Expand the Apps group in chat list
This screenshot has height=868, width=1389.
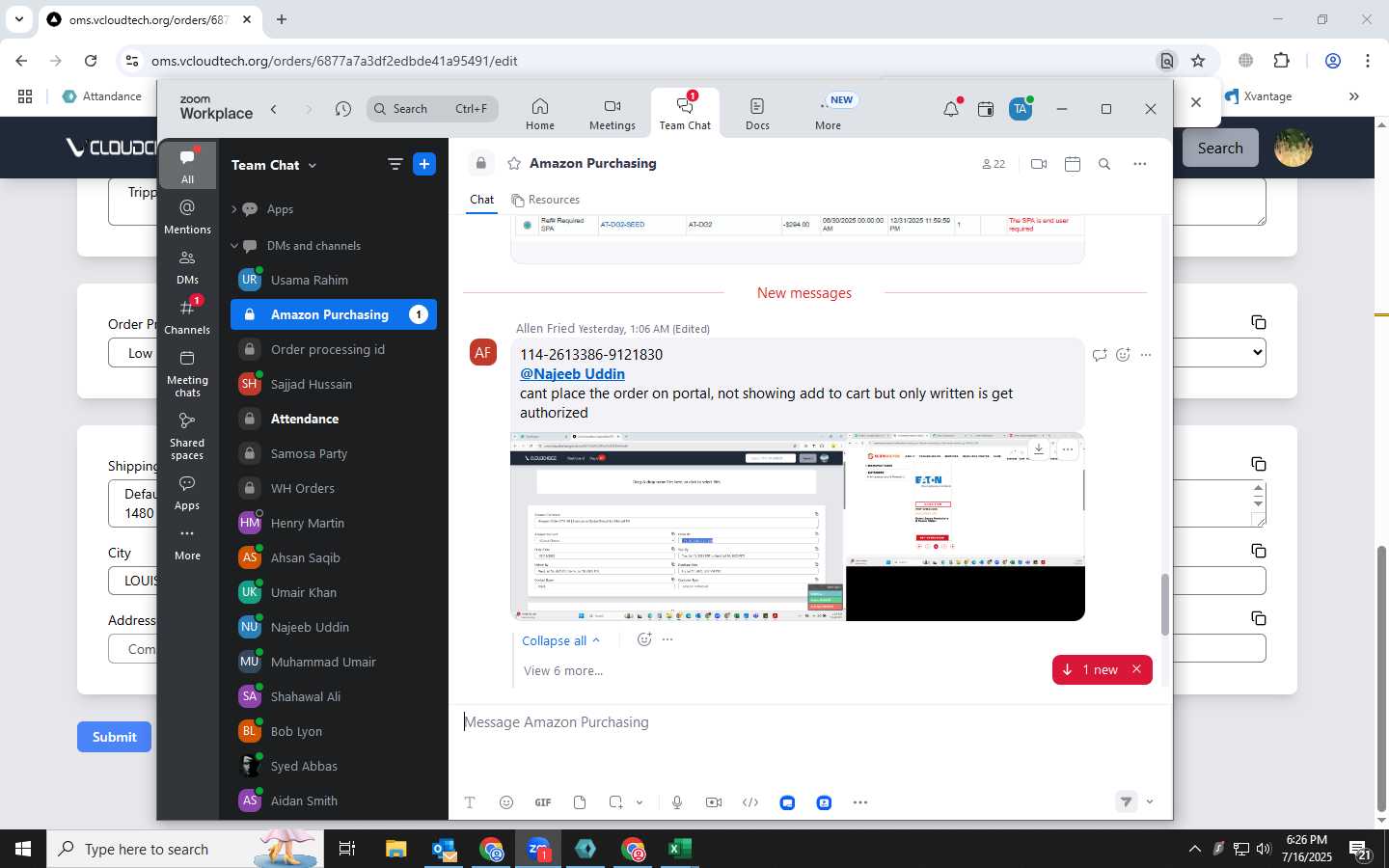click(233, 209)
